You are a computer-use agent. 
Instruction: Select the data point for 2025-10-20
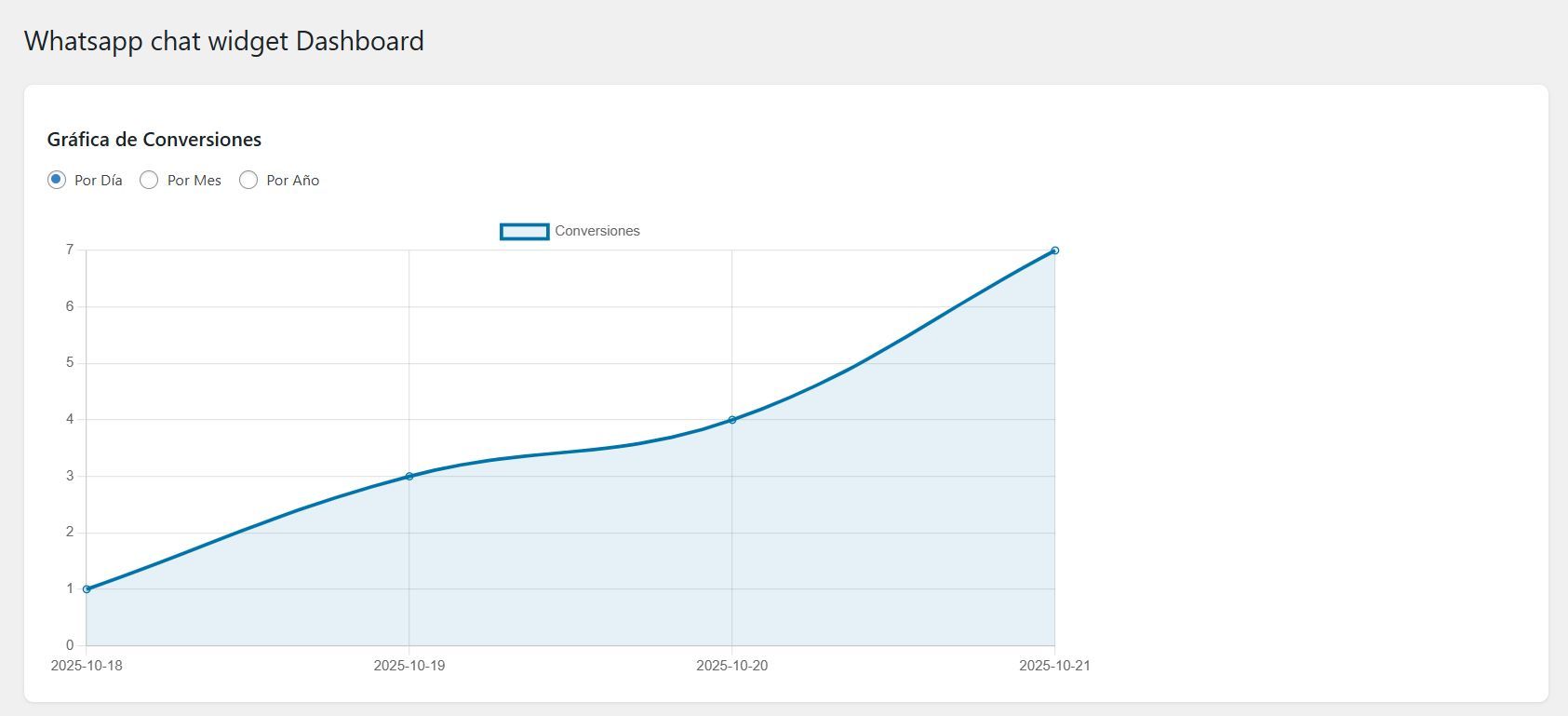coord(732,419)
